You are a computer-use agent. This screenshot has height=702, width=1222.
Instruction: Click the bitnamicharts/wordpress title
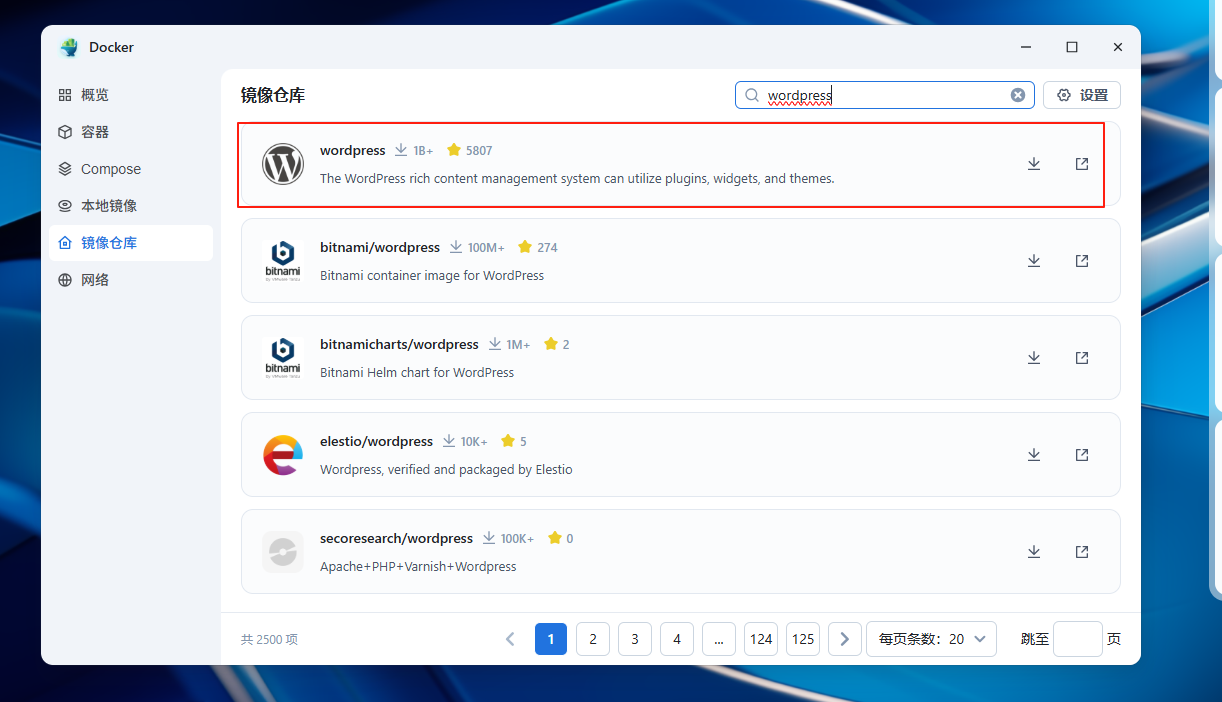click(x=399, y=344)
